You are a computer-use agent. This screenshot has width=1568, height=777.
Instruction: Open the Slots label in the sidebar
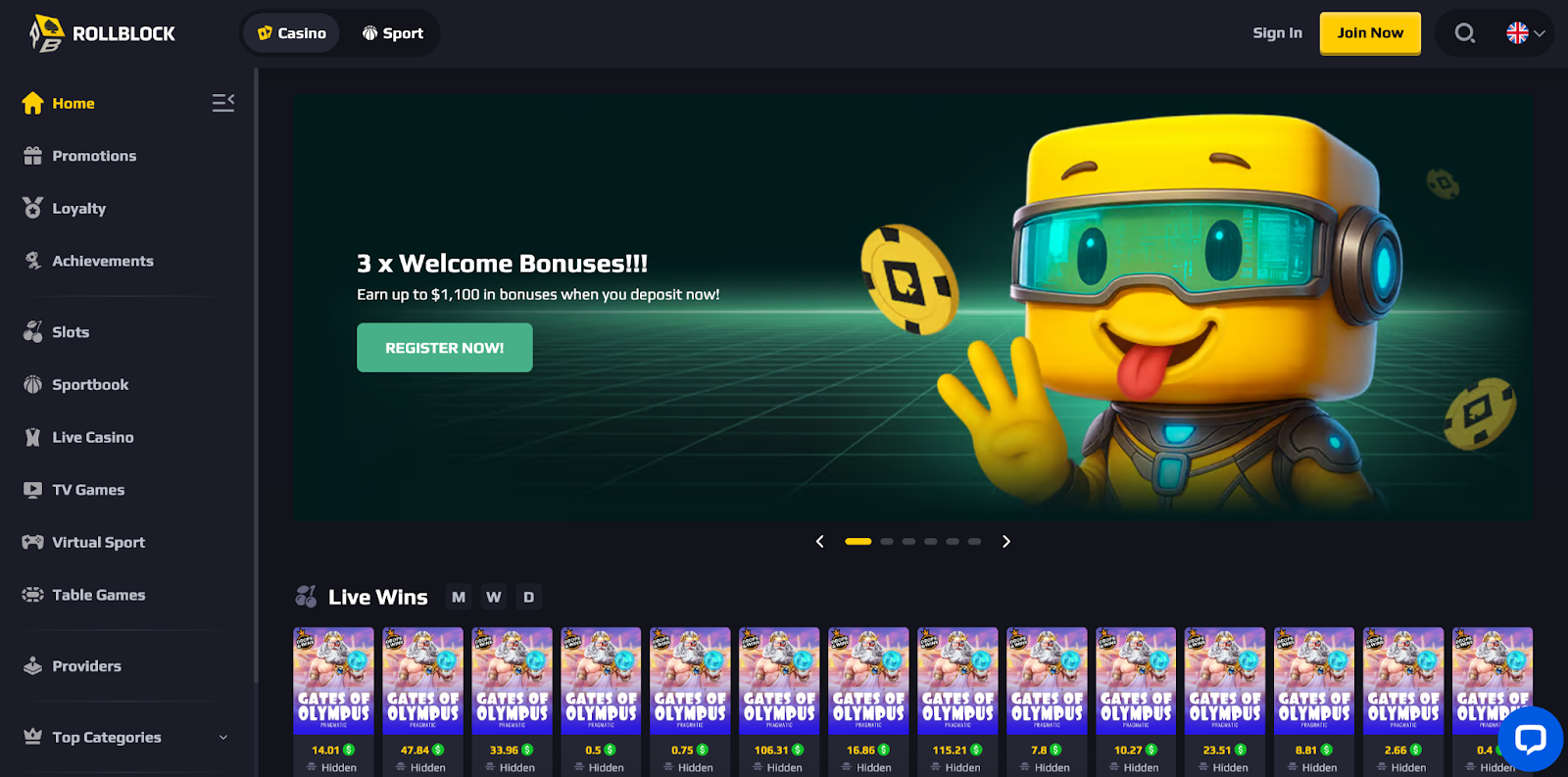71,332
